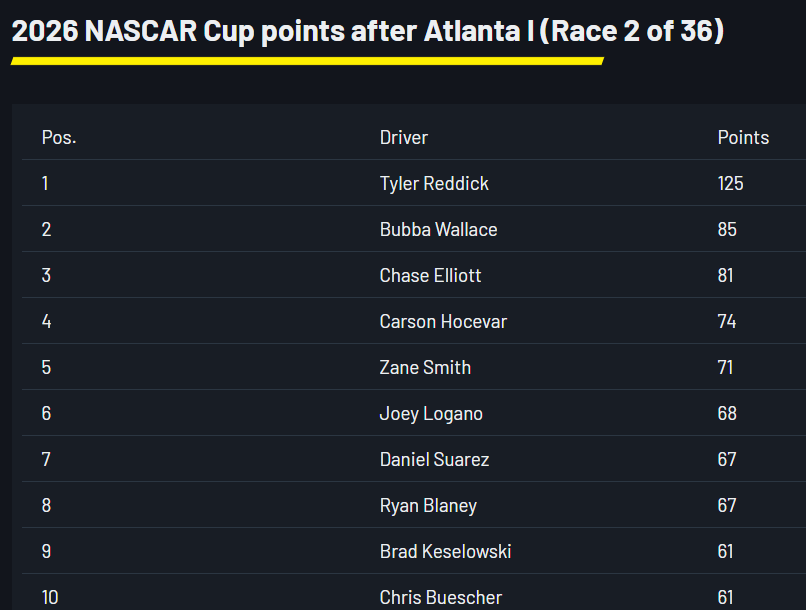806x610 pixels.
Task: Select driver name Bubba Wallace
Action: tap(438, 230)
